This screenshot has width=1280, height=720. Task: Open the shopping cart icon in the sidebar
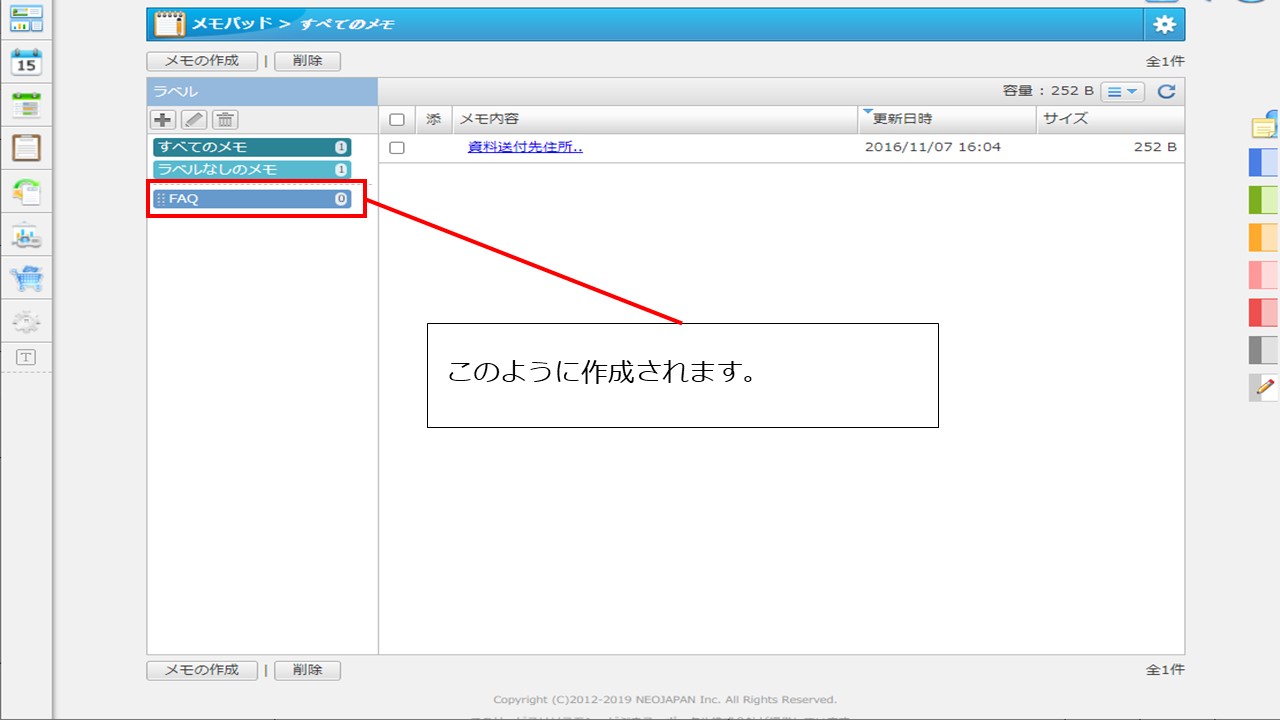coord(26,279)
